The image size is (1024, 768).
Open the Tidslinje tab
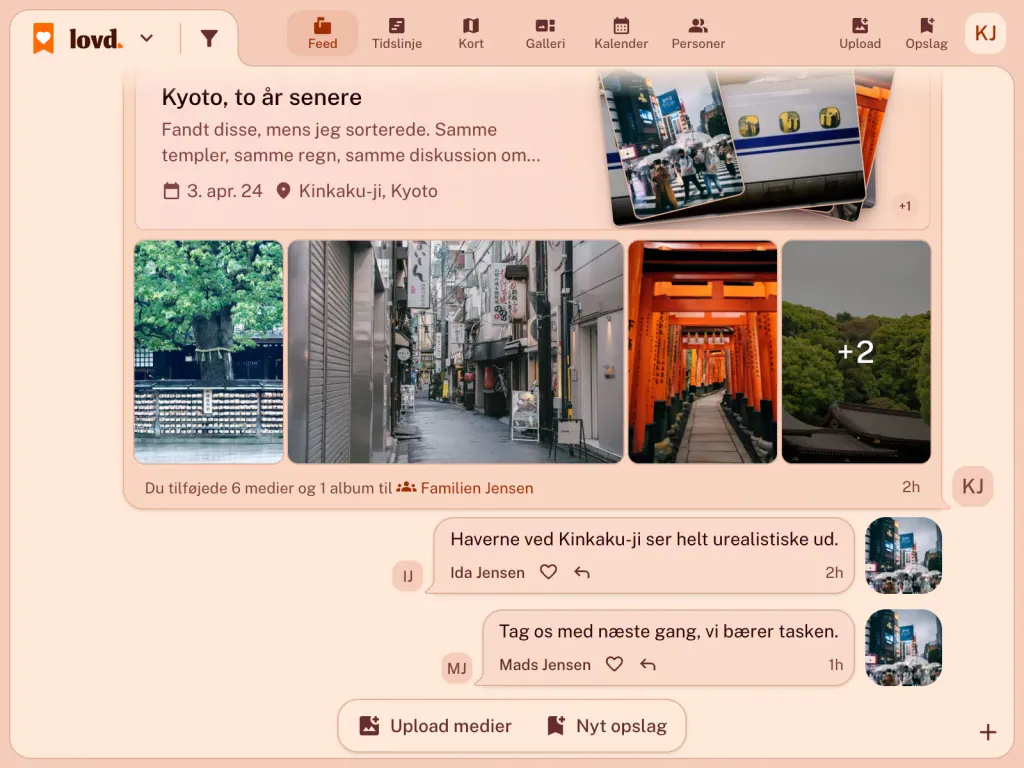point(396,34)
